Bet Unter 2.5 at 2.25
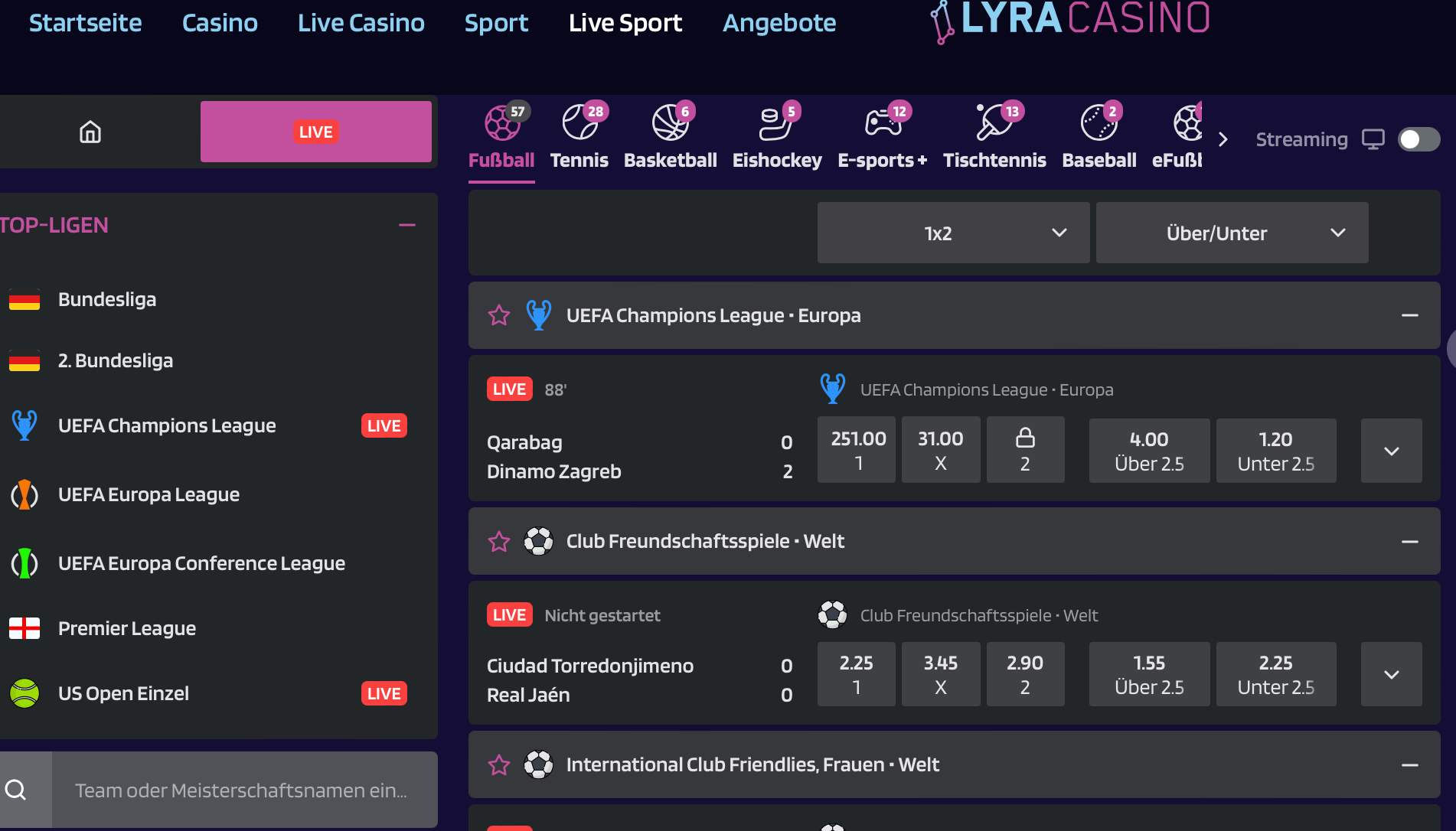 point(1276,674)
